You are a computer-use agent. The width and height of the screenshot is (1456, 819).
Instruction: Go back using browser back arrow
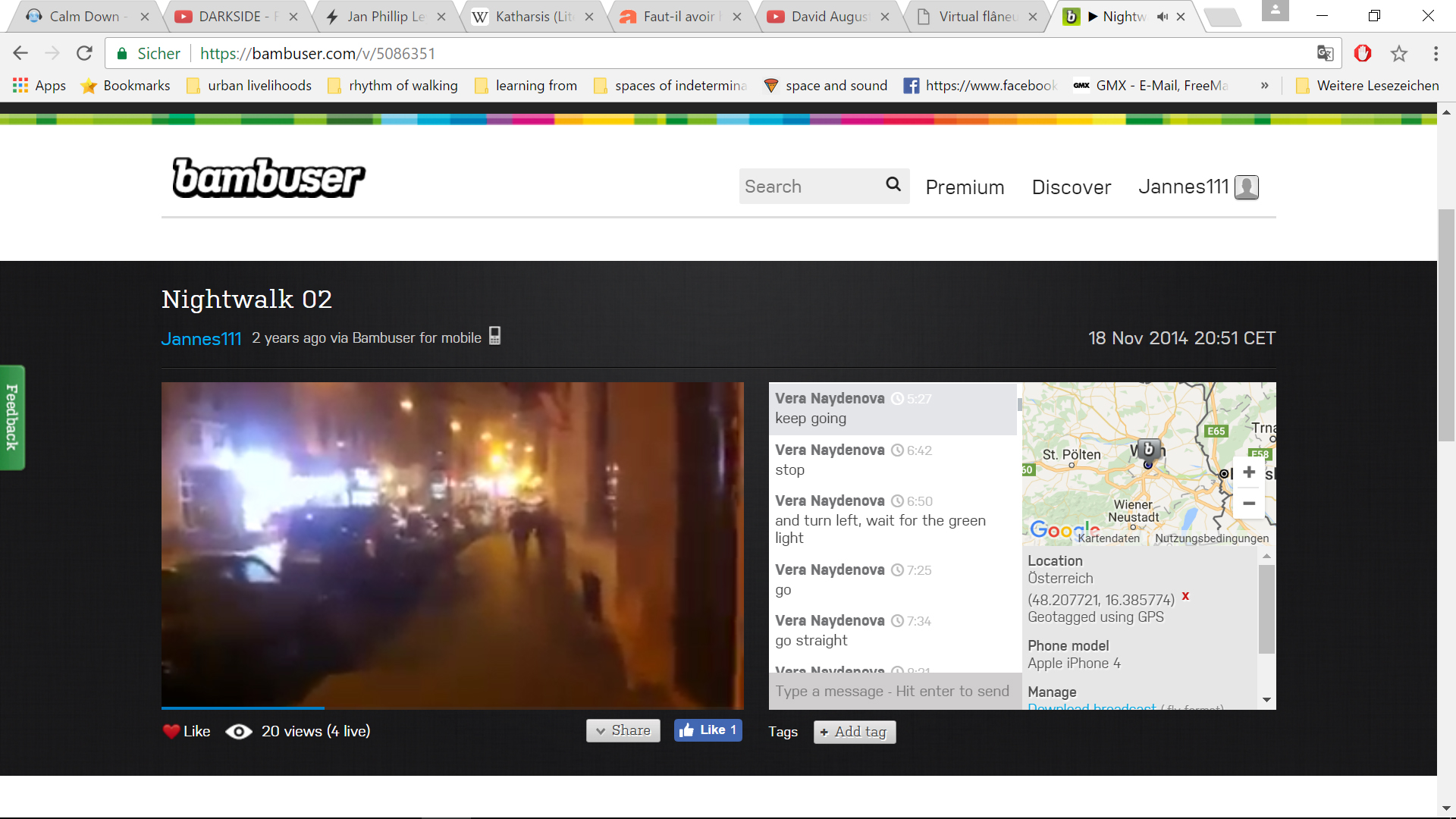click(20, 53)
